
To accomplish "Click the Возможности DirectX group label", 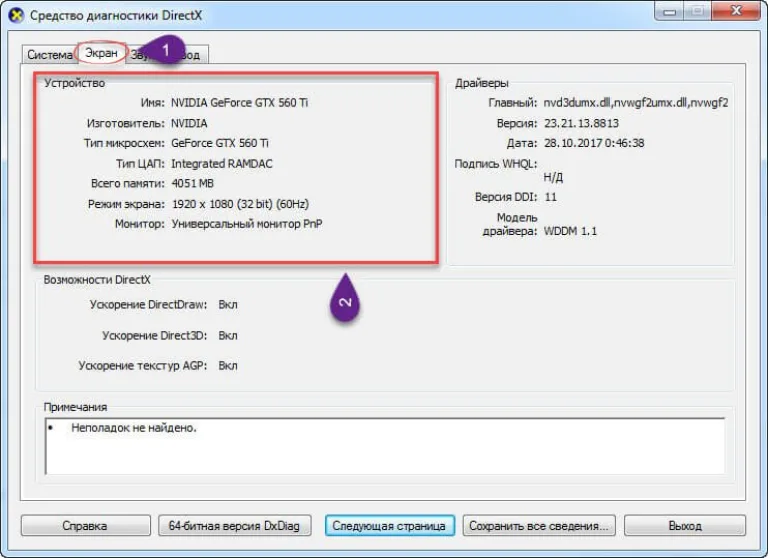I will click(x=97, y=280).
